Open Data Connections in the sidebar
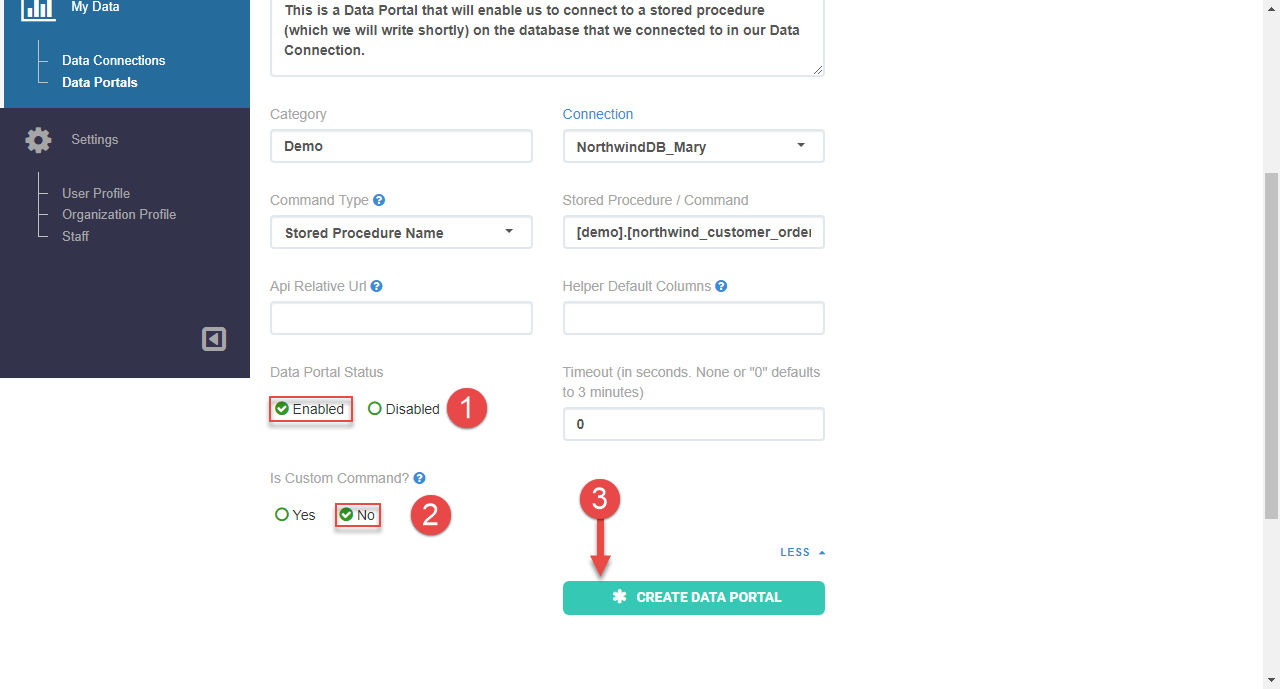Screen dimensions: 1280x689 tap(114, 60)
